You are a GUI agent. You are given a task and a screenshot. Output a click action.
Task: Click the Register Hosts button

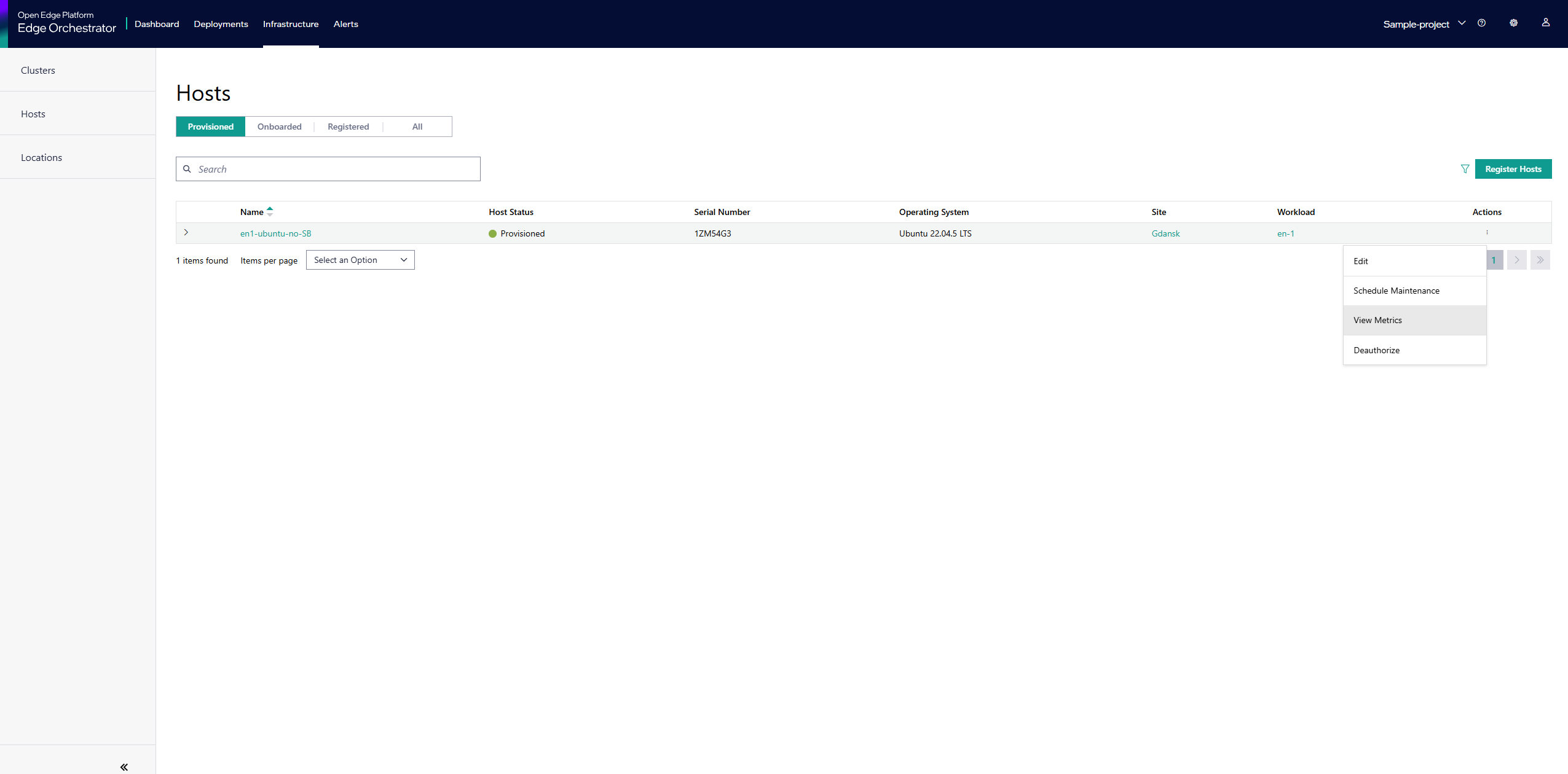(1513, 169)
